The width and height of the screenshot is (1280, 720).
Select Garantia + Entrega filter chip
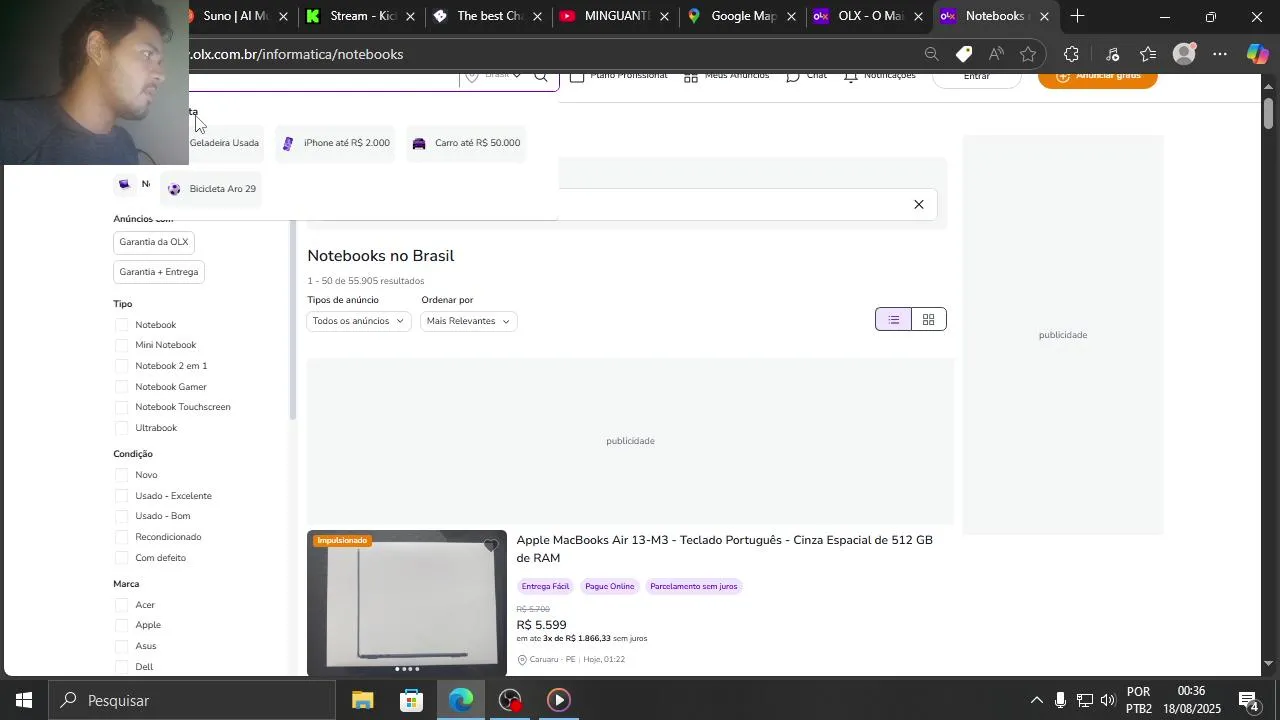click(x=159, y=272)
